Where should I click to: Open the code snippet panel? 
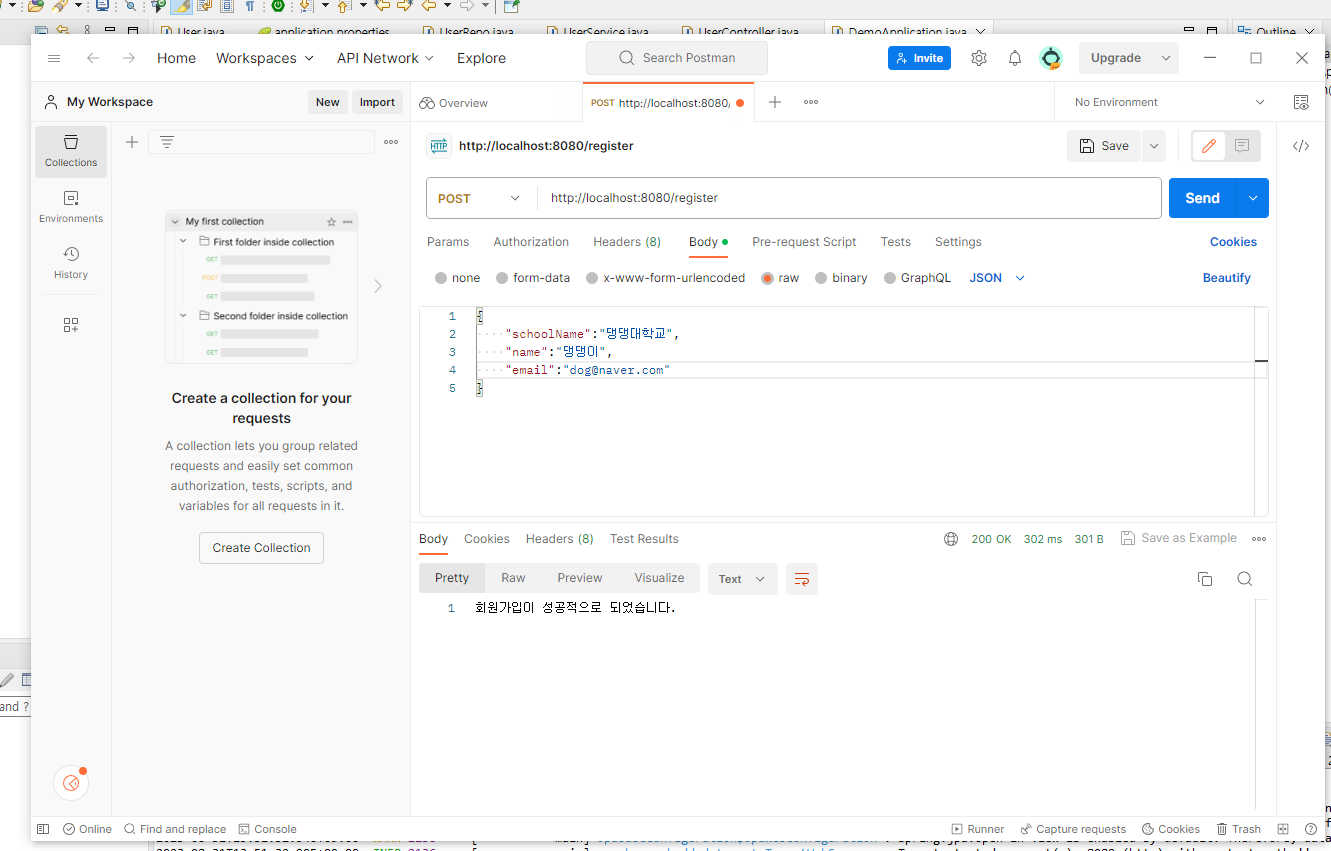click(1301, 146)
